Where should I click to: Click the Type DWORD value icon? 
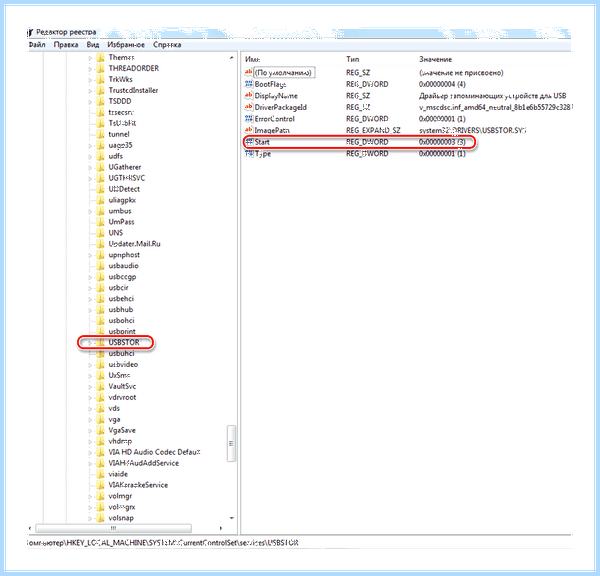249,153
